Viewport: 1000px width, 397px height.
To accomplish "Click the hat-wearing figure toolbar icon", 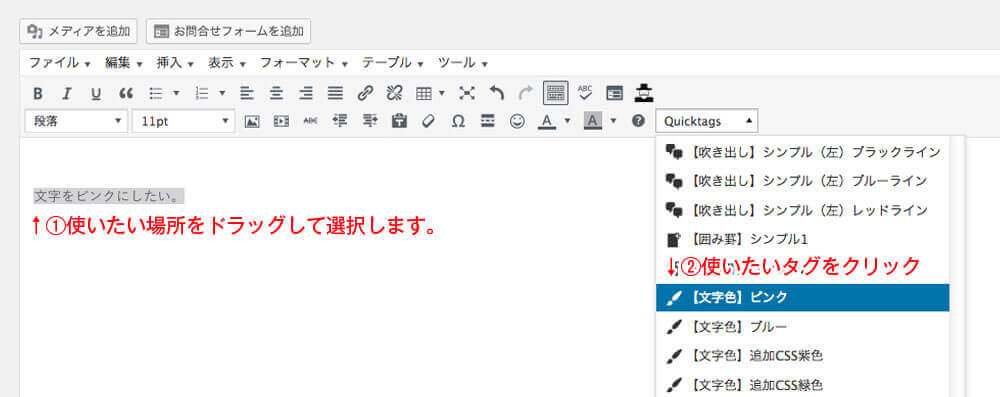I will (643, 93).
